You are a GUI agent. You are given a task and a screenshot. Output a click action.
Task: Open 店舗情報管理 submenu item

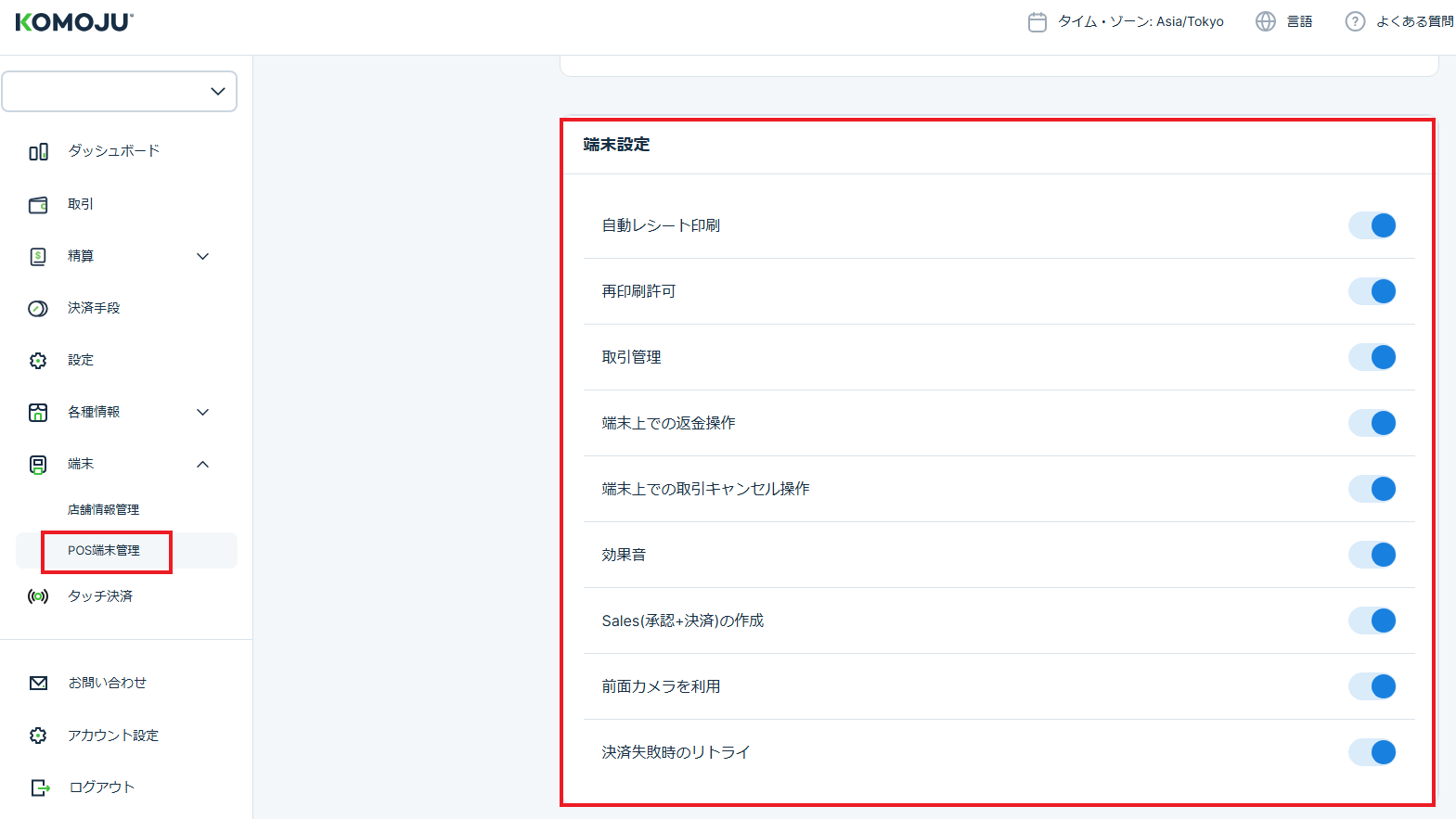pyautogui.click(x=103, y=510)
